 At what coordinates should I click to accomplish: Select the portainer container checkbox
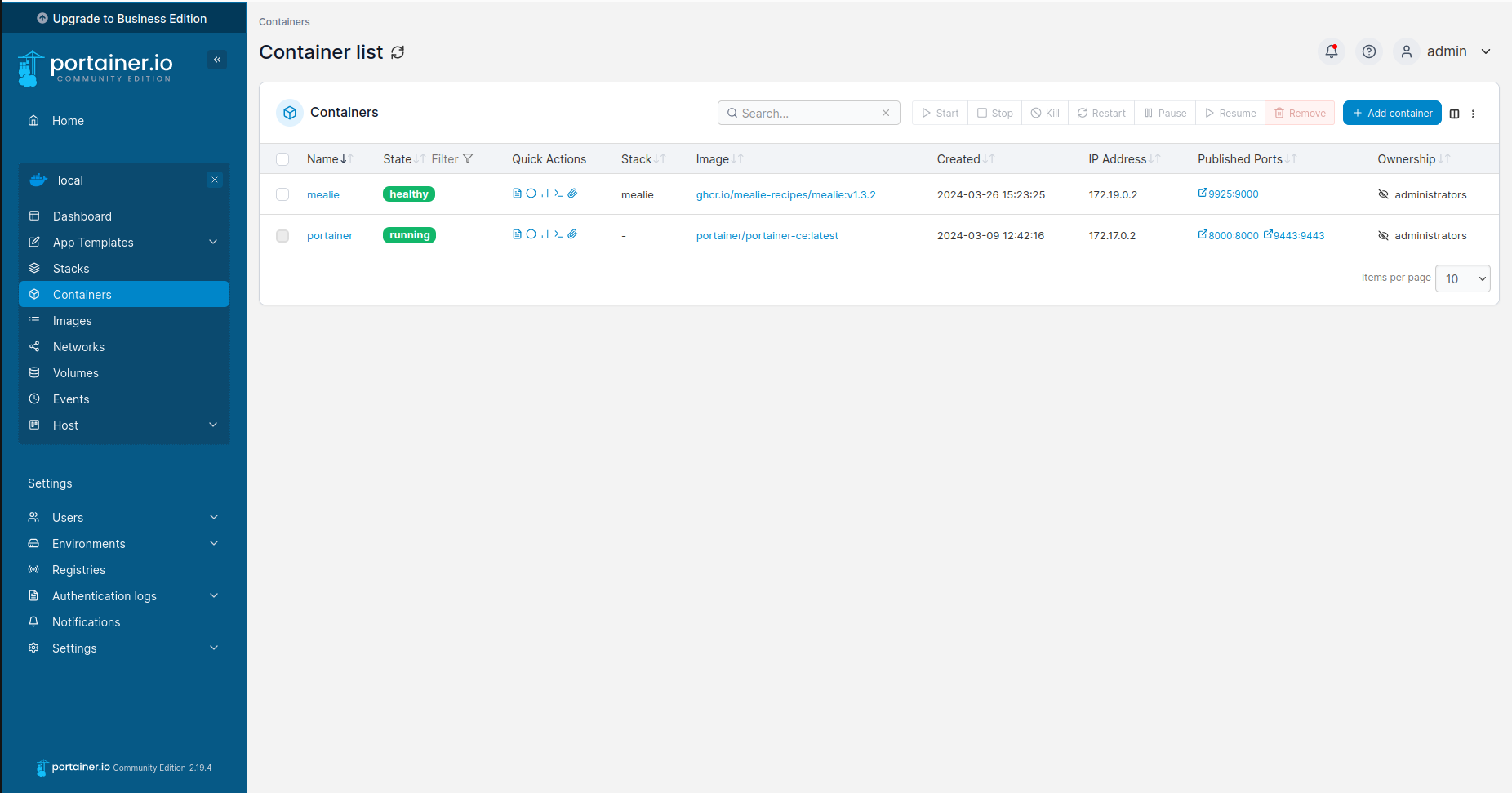[x=282, y=235]
